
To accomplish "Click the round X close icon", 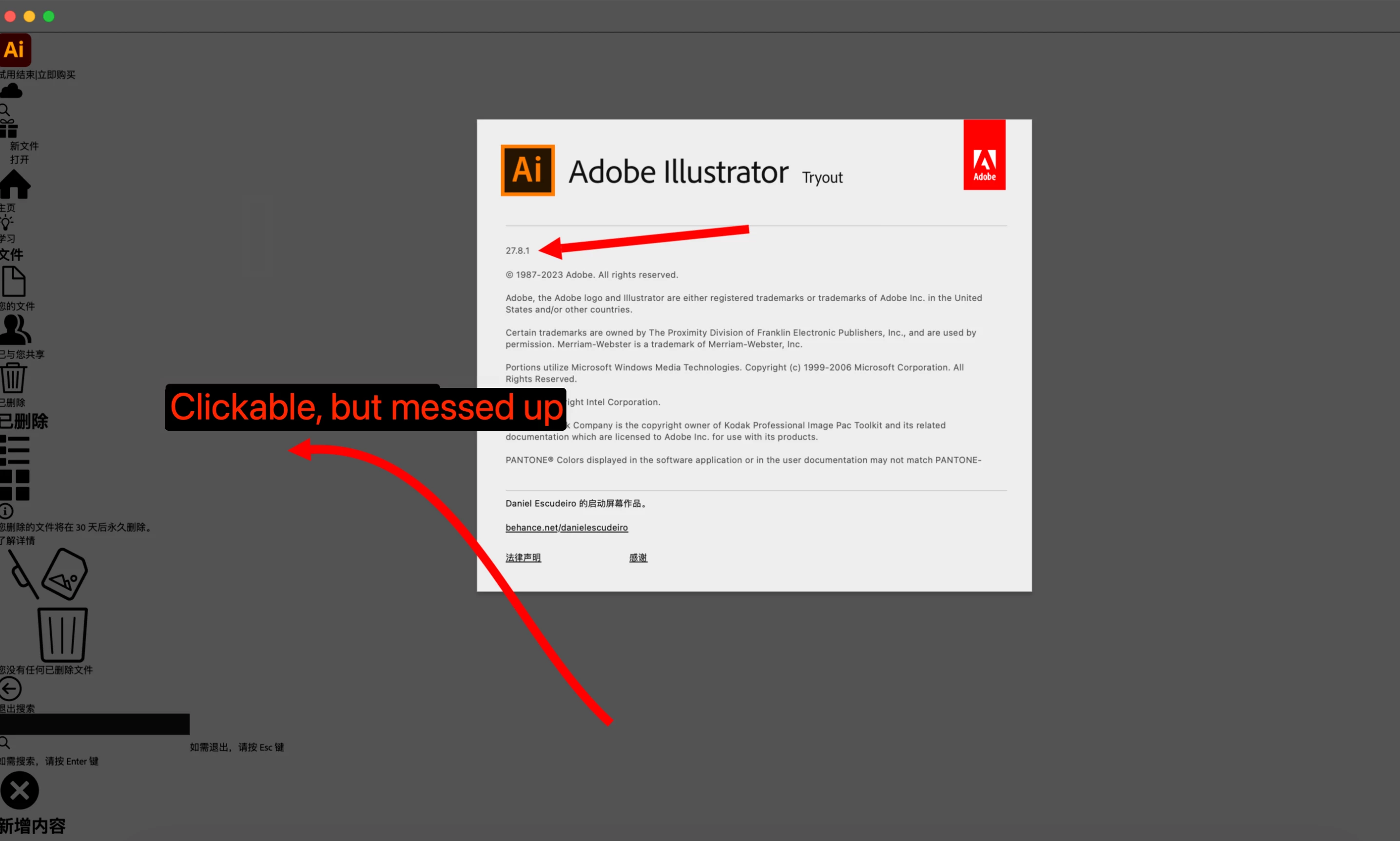I will click(x=19, y=790).
